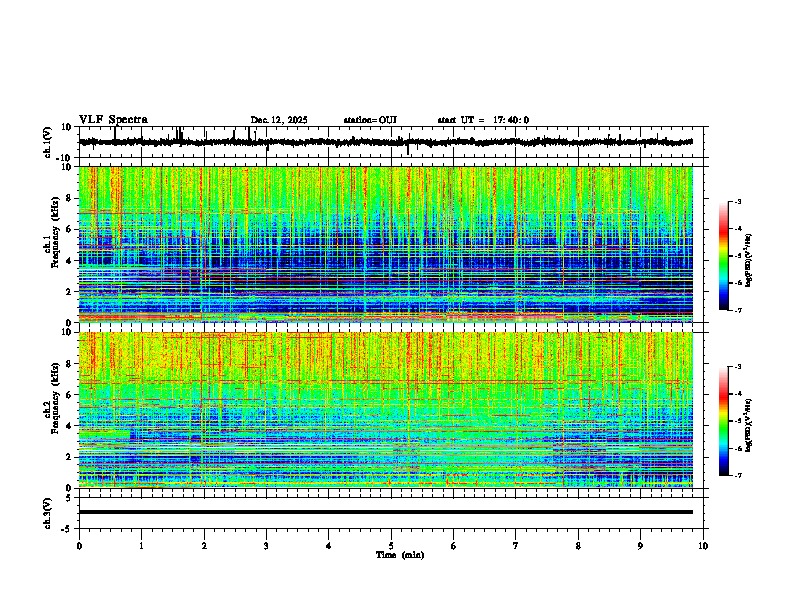Click time axis tick label "1"
The height and width of the screenshot is (612, 792).
142,546
